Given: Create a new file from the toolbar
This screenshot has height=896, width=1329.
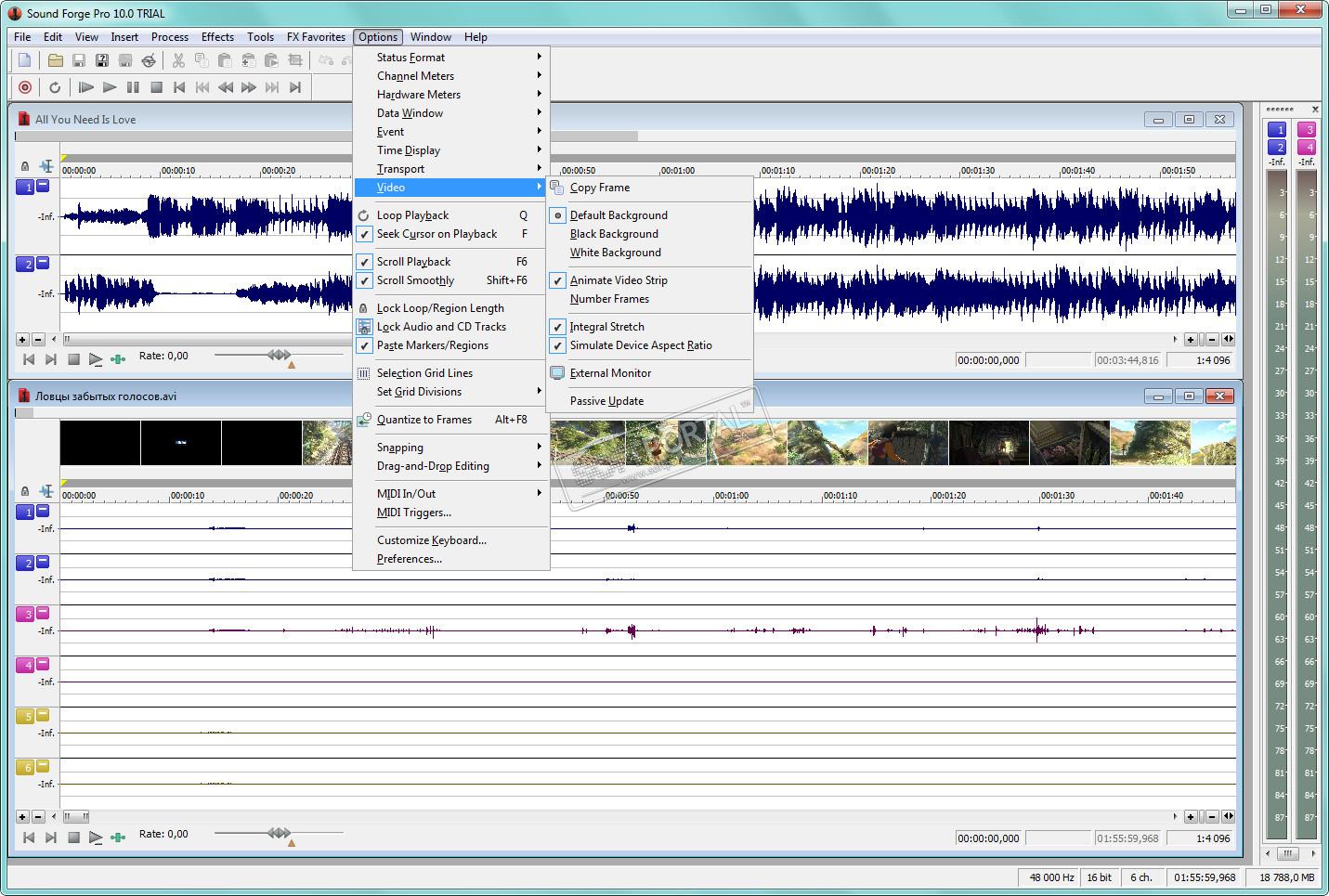Looking at the screenshot, I should coord(25,60).
